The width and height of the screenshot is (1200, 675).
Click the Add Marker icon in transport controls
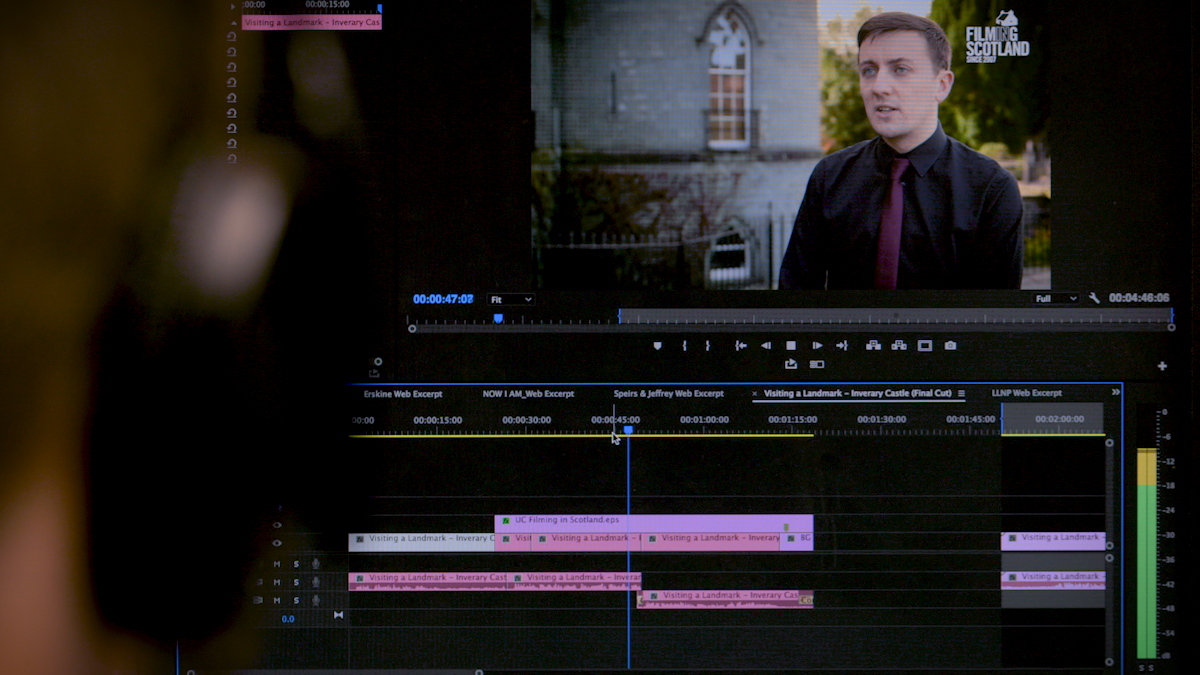click(657, 346)
